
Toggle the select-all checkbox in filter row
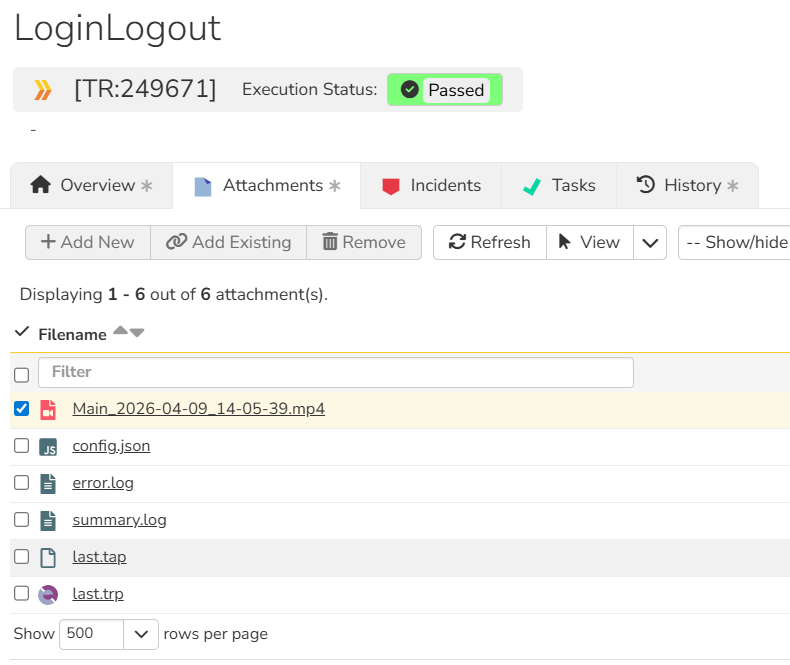point(21,374)
